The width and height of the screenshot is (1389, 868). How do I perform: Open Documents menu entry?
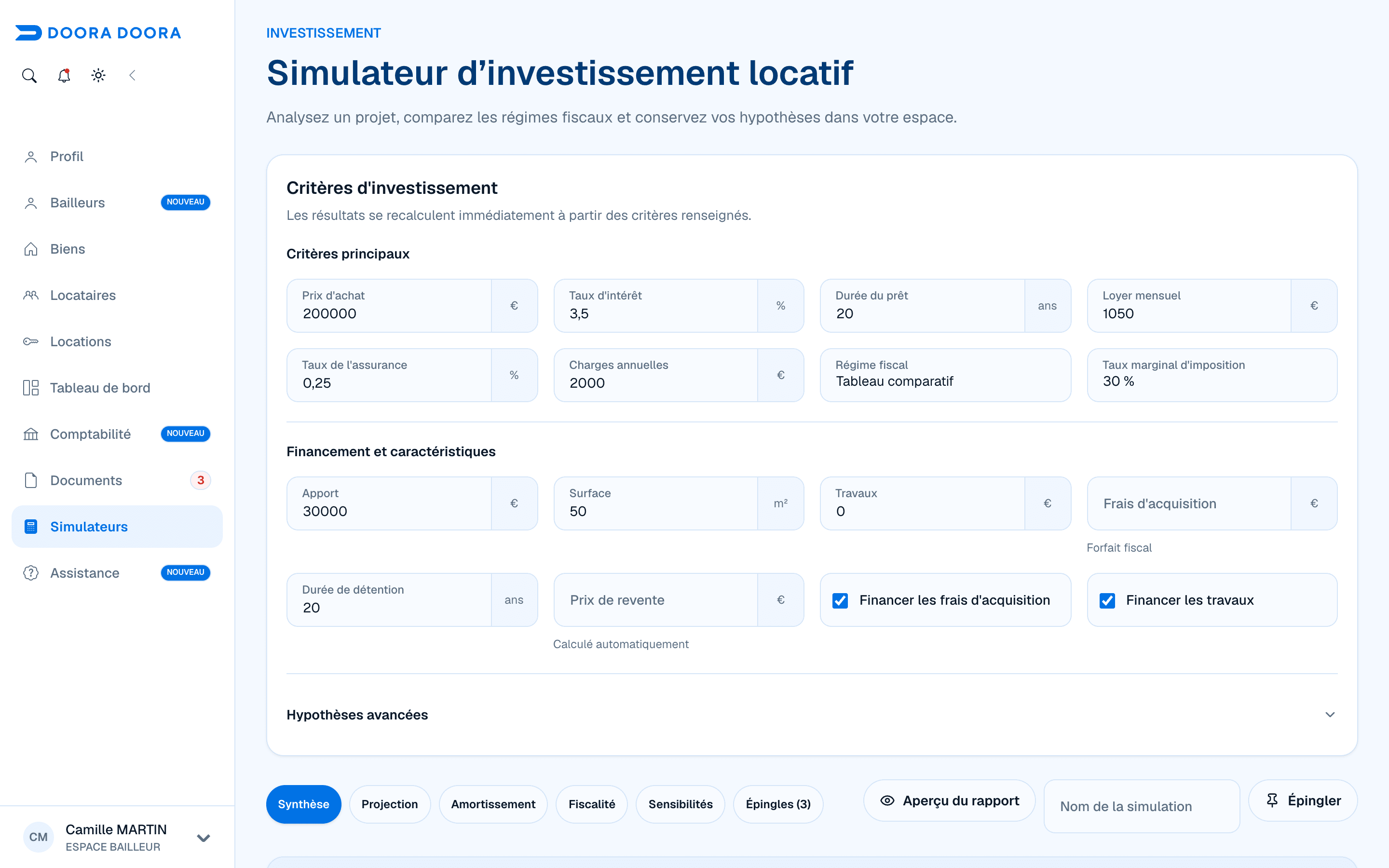click(x=117, y=480)
